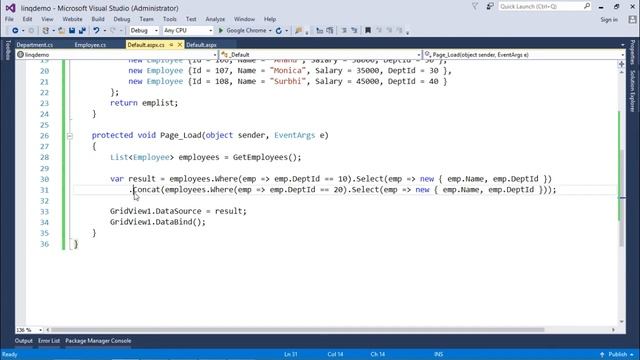Pin the Default.aspx.cs tab
Image resolution: width=640 pixels, height=360 pixels.
171,45
